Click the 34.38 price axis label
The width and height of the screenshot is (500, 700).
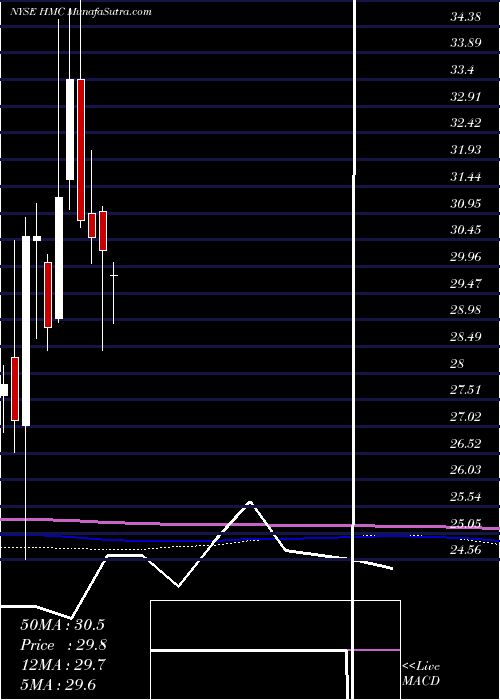click(x=466, y=17)
